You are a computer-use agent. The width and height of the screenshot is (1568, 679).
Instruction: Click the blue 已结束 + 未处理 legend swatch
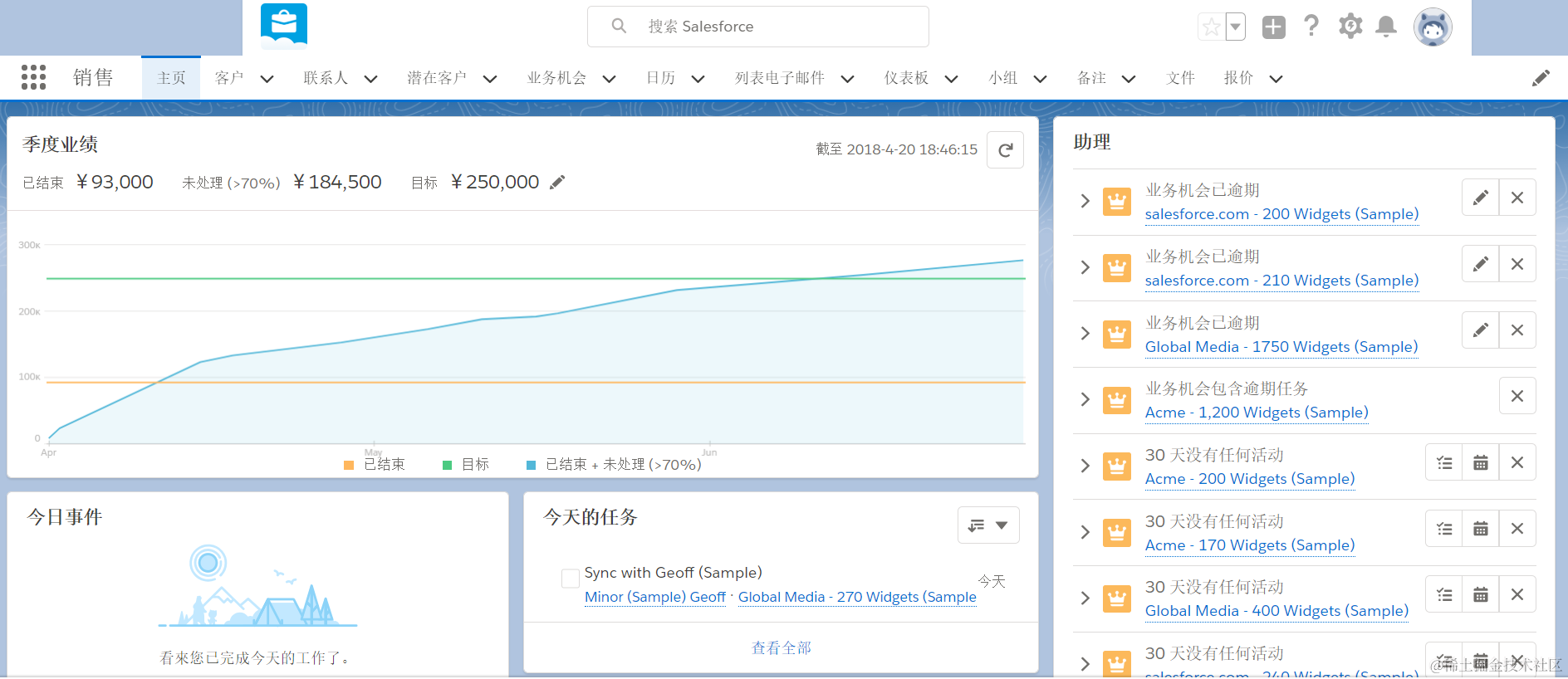pos(531,466)
